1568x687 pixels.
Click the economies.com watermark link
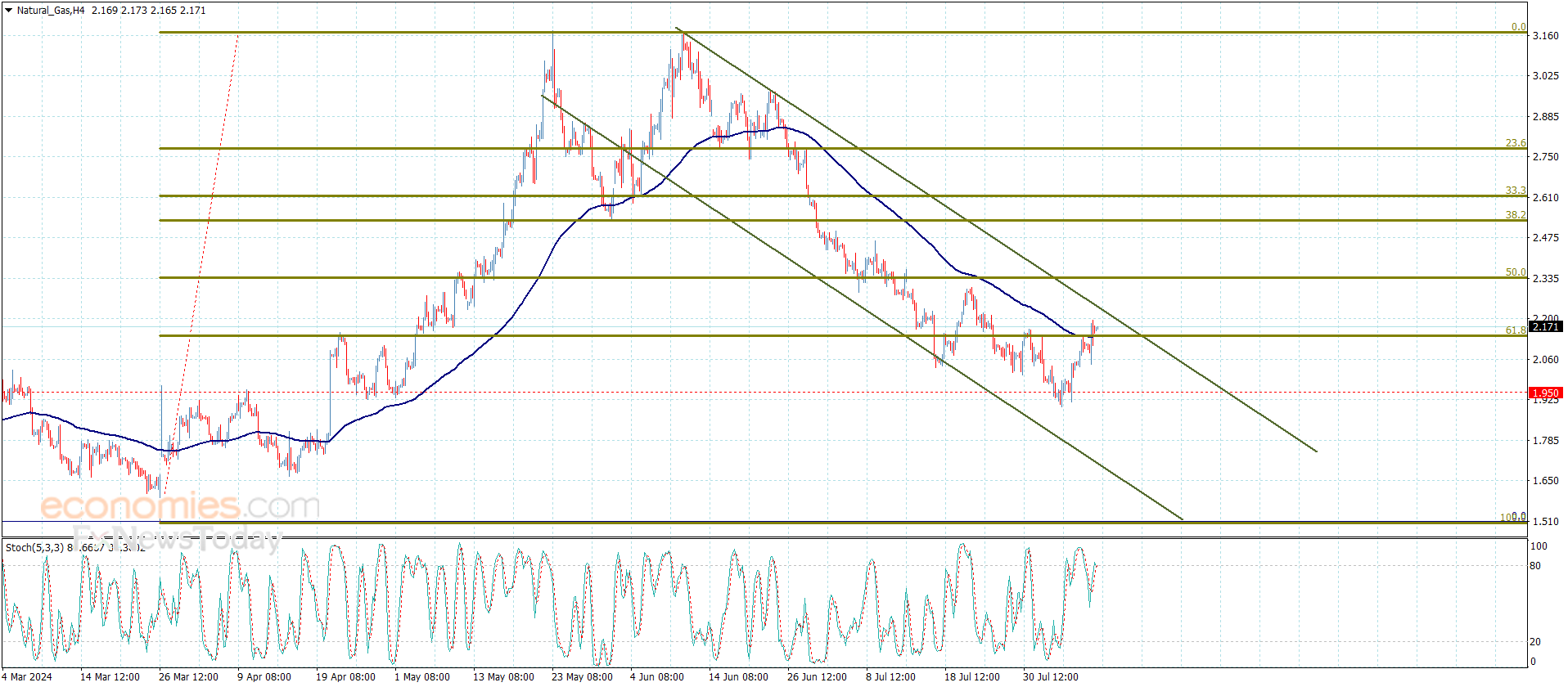coord(180,506)
